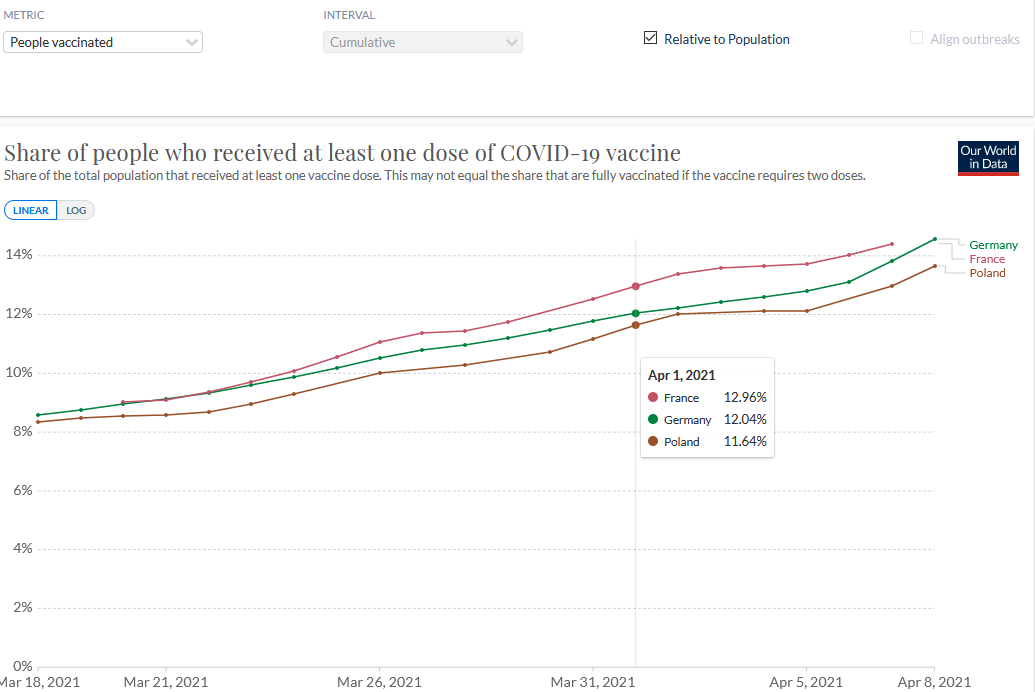Click the France legend label
1035x692 pixels.
pos(987,259)
